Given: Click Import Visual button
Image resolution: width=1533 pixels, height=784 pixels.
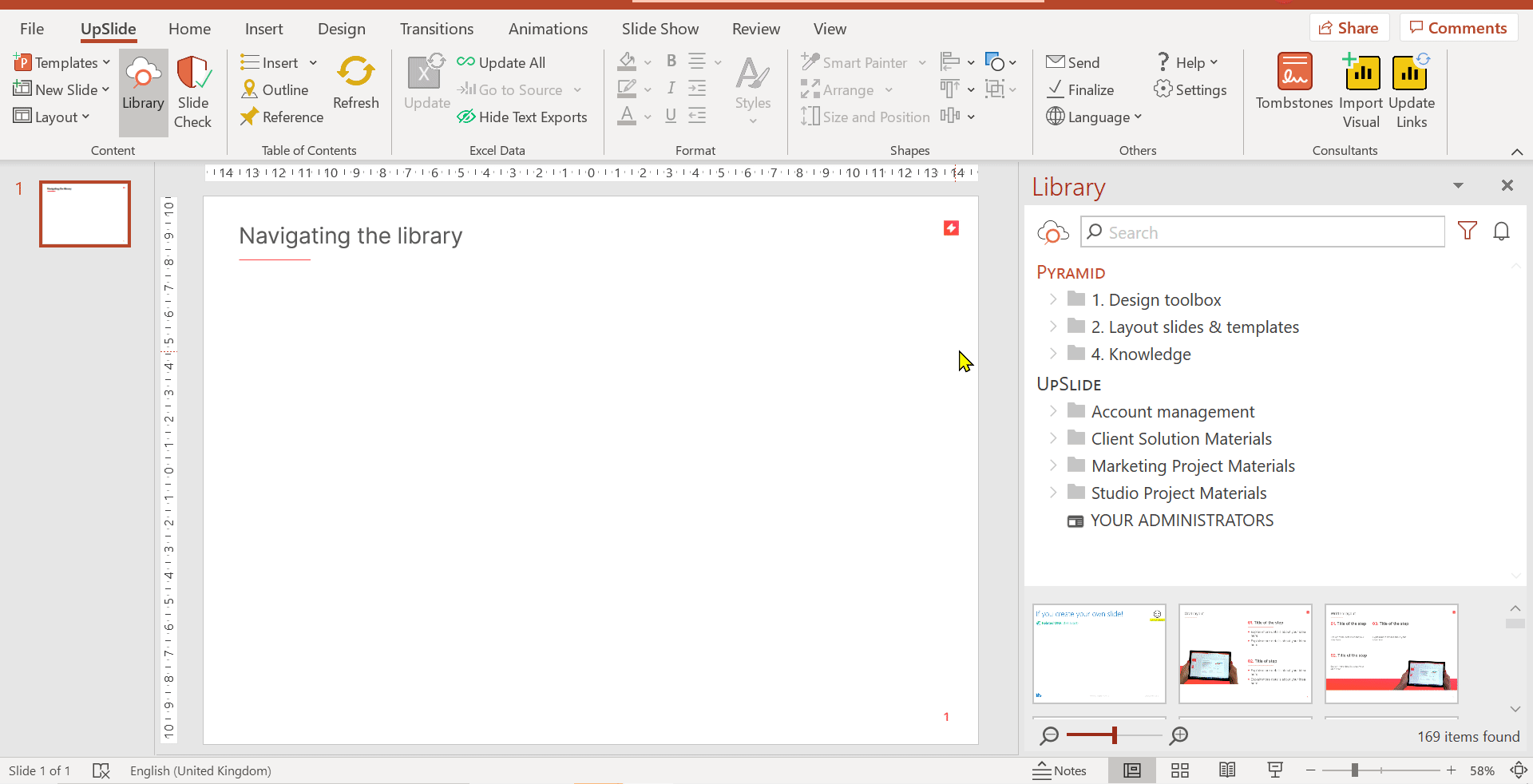Looking at the screenshot, I should pyautogui.click(x=1361, y=91).
